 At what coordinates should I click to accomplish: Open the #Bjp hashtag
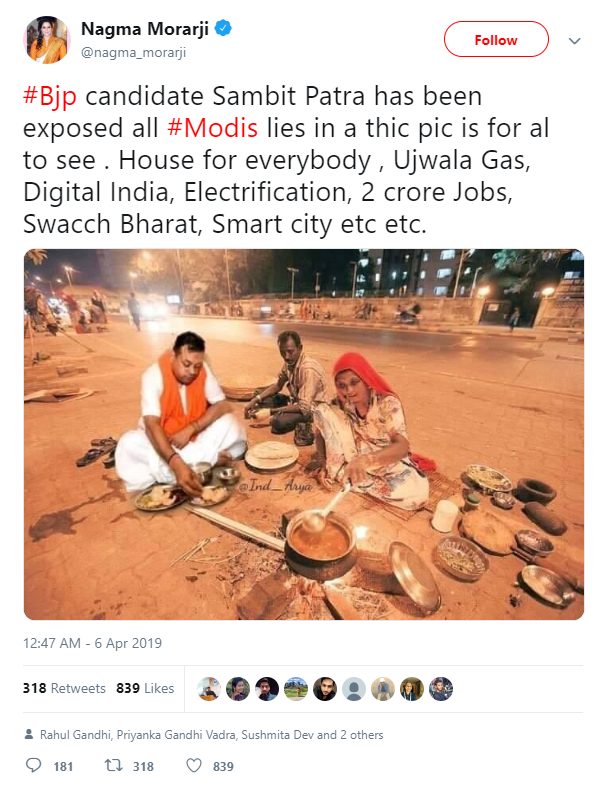pos(50,96)
